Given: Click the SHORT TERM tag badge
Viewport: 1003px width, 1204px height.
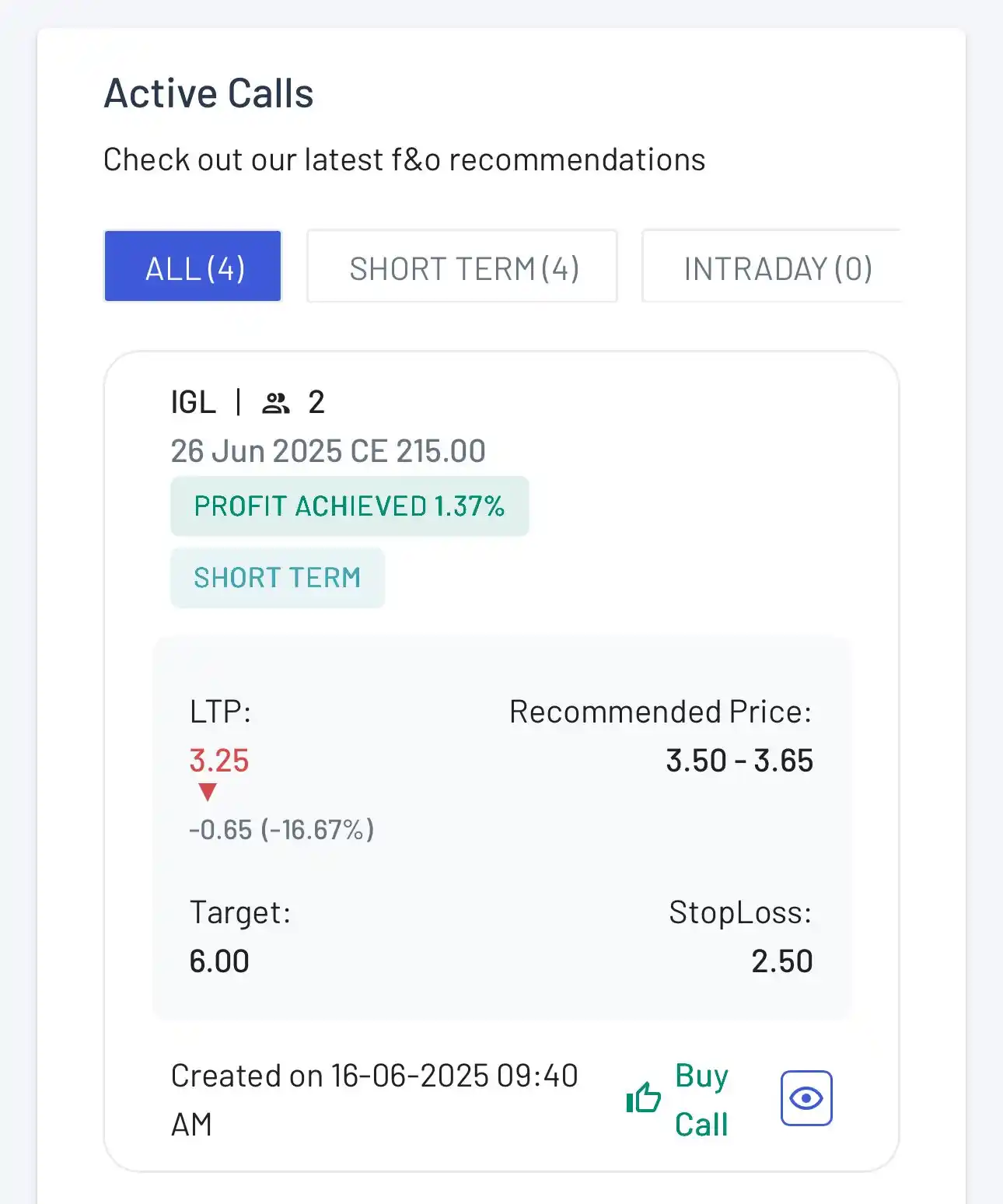Looking at the screenshot, I should pos(278,578).
